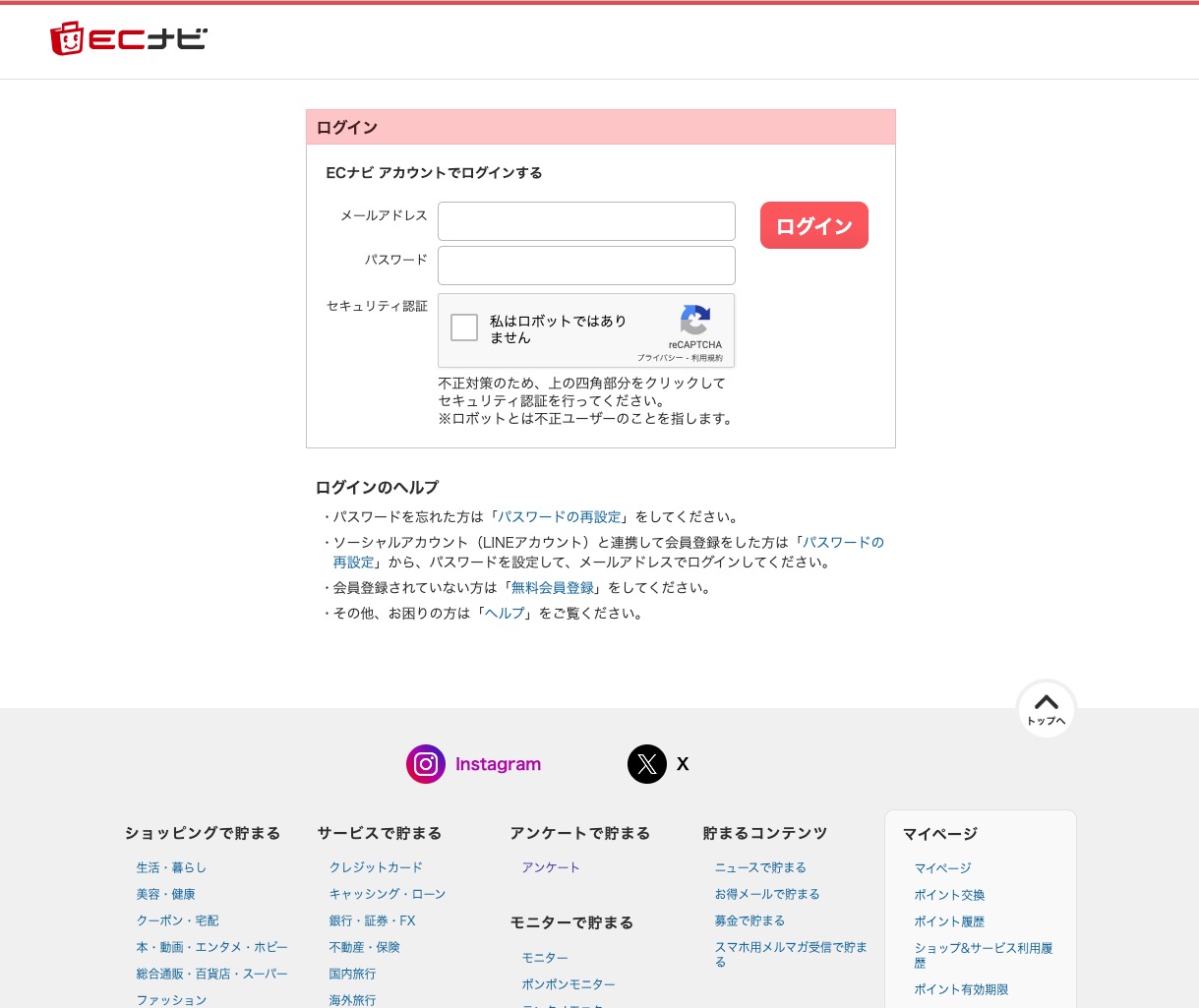Check the 私はロボットではありません reCAPTCHA box
Screen dimensions: 1199x1008
point(463,327)
